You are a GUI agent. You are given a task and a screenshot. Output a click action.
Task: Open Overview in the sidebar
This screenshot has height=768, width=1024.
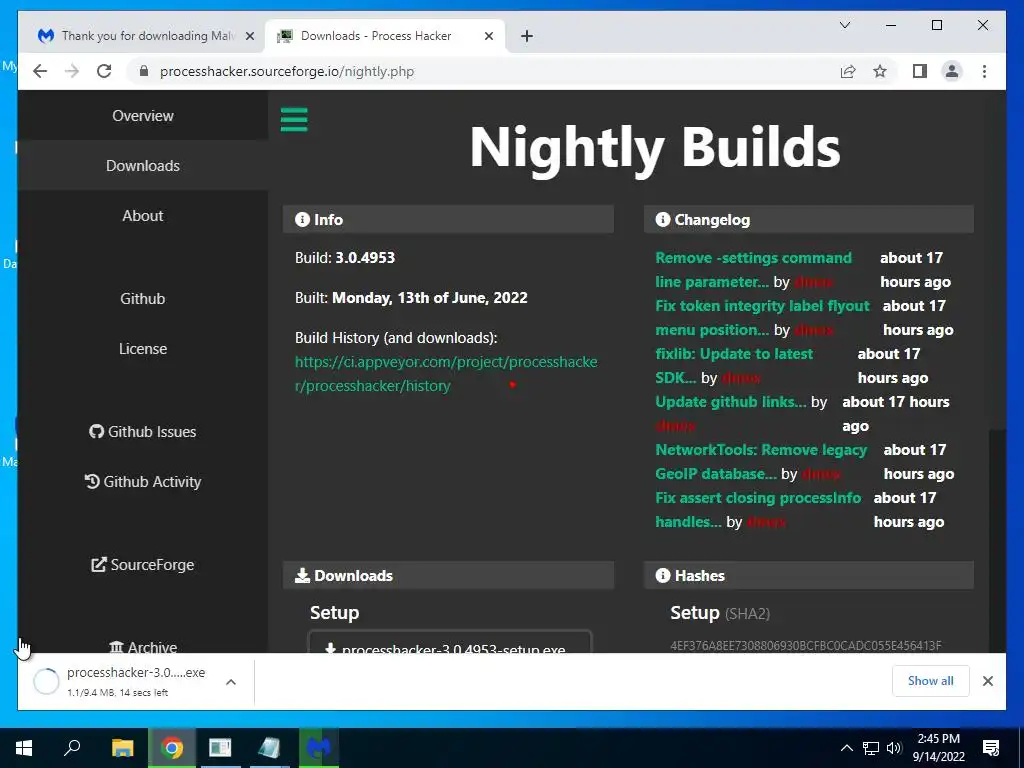142,116
